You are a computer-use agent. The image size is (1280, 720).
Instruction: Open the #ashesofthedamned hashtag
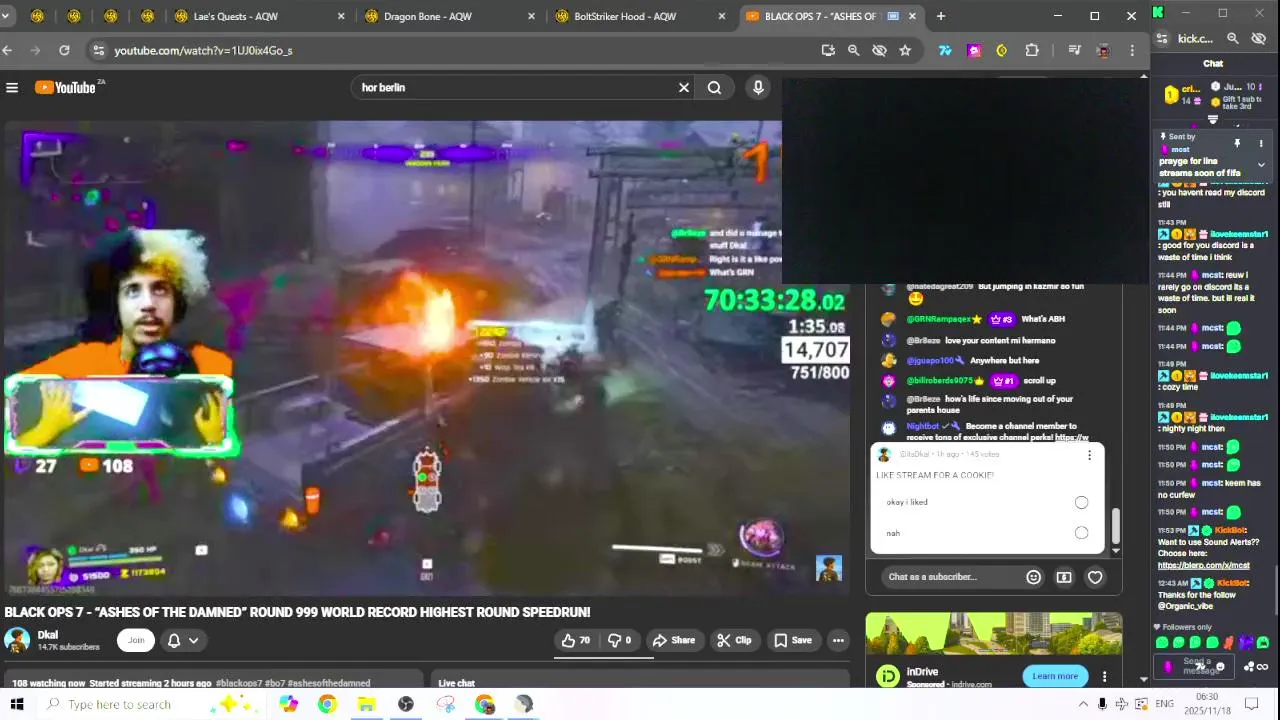[329, 683]
